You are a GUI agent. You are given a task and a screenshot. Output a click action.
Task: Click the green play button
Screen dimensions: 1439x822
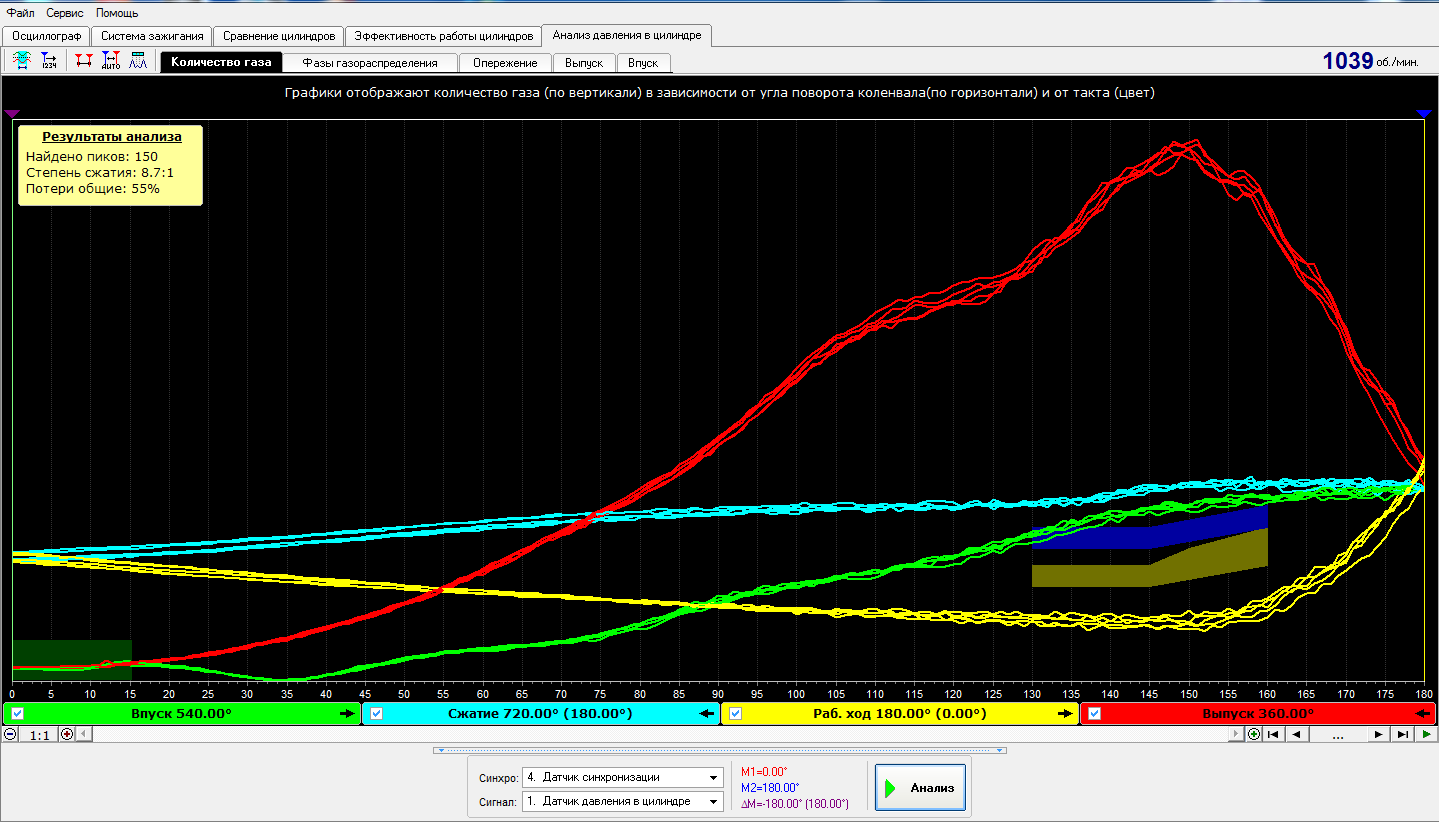click(1426, 734)
